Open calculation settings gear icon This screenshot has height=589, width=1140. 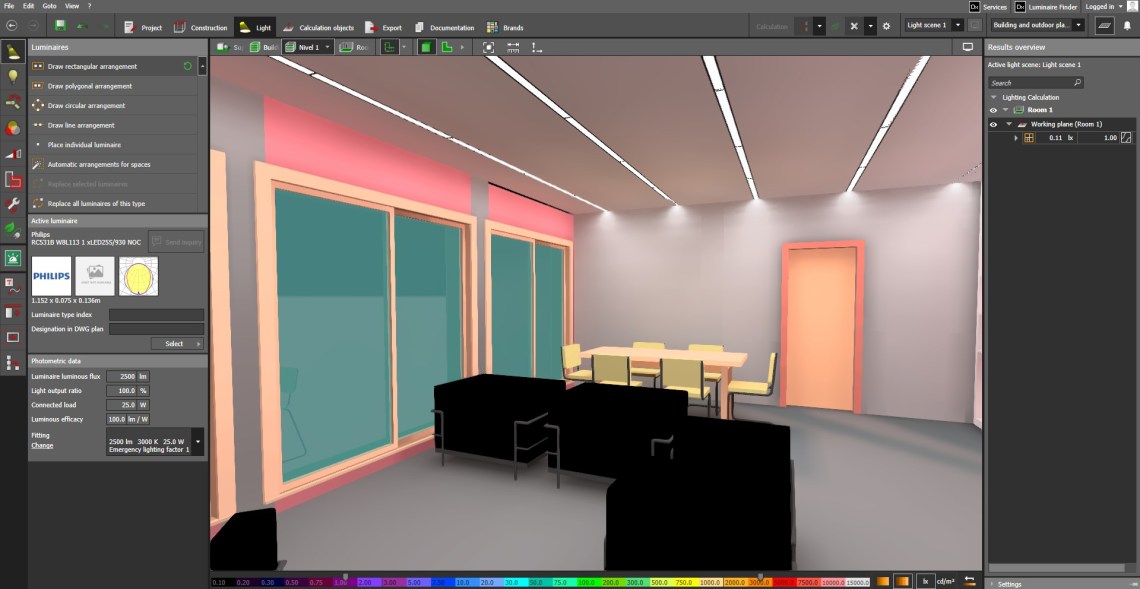887,26
